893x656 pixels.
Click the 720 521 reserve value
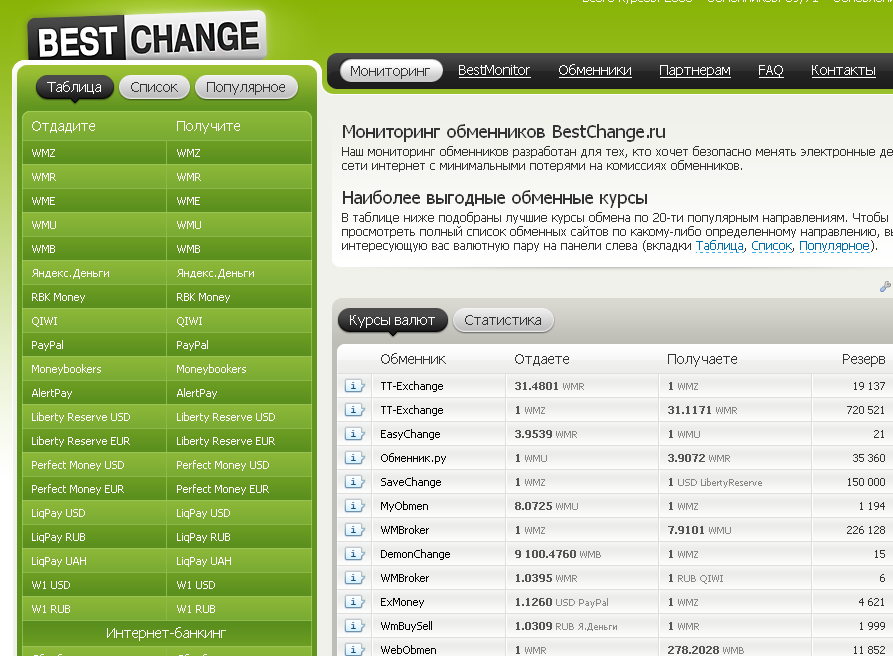tap(865, 410)
